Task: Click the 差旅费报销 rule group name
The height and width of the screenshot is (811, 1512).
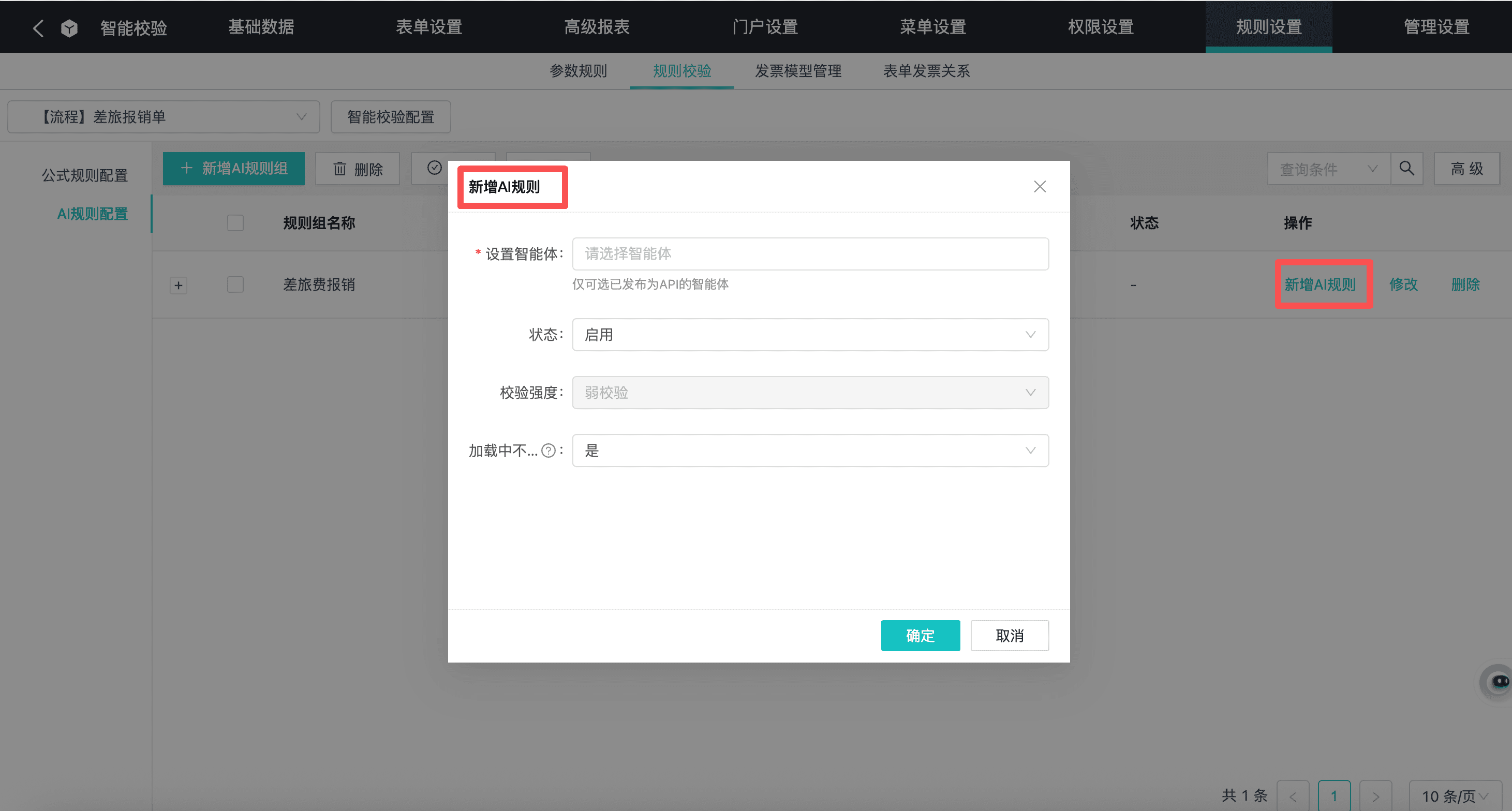Action: click(x=319, y=284)
